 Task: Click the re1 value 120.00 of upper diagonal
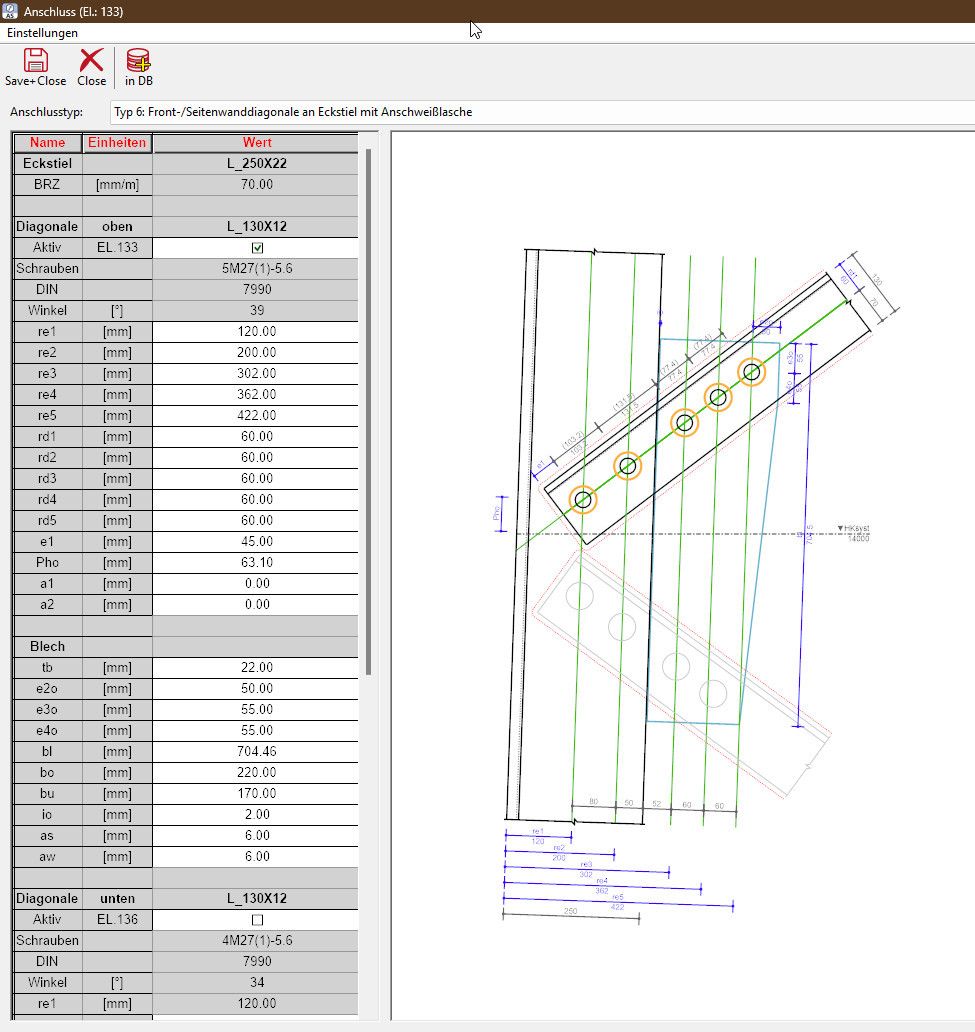pyautogui.click(x=257, y=332)
